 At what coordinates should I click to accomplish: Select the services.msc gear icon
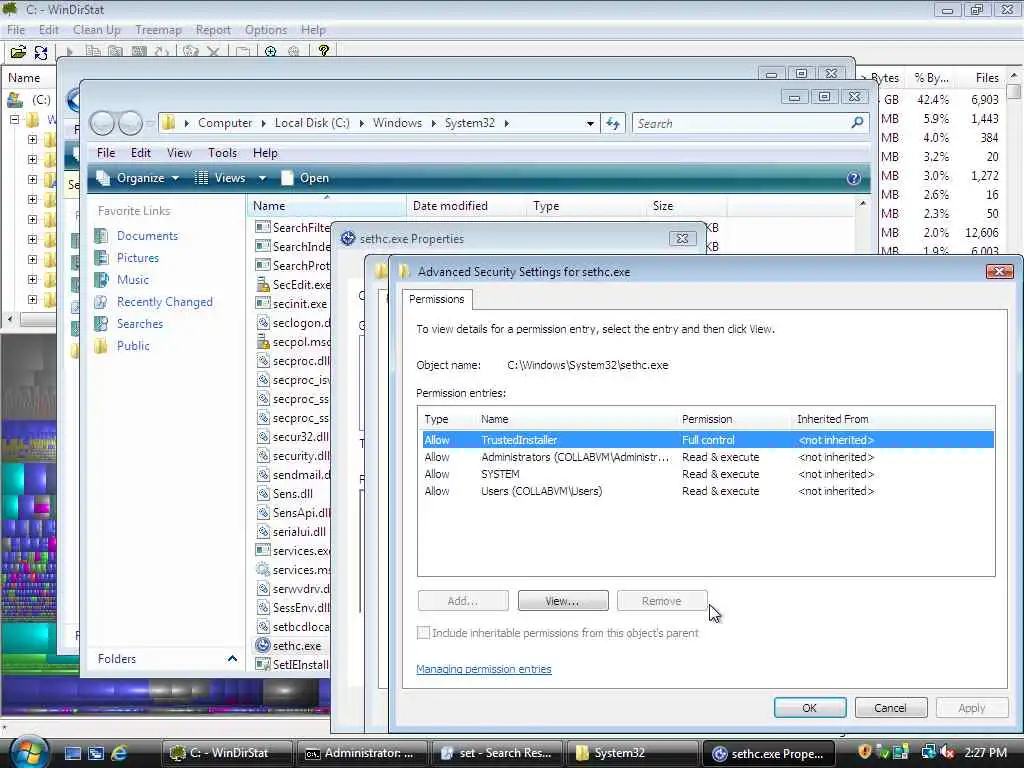click(263, 569)
